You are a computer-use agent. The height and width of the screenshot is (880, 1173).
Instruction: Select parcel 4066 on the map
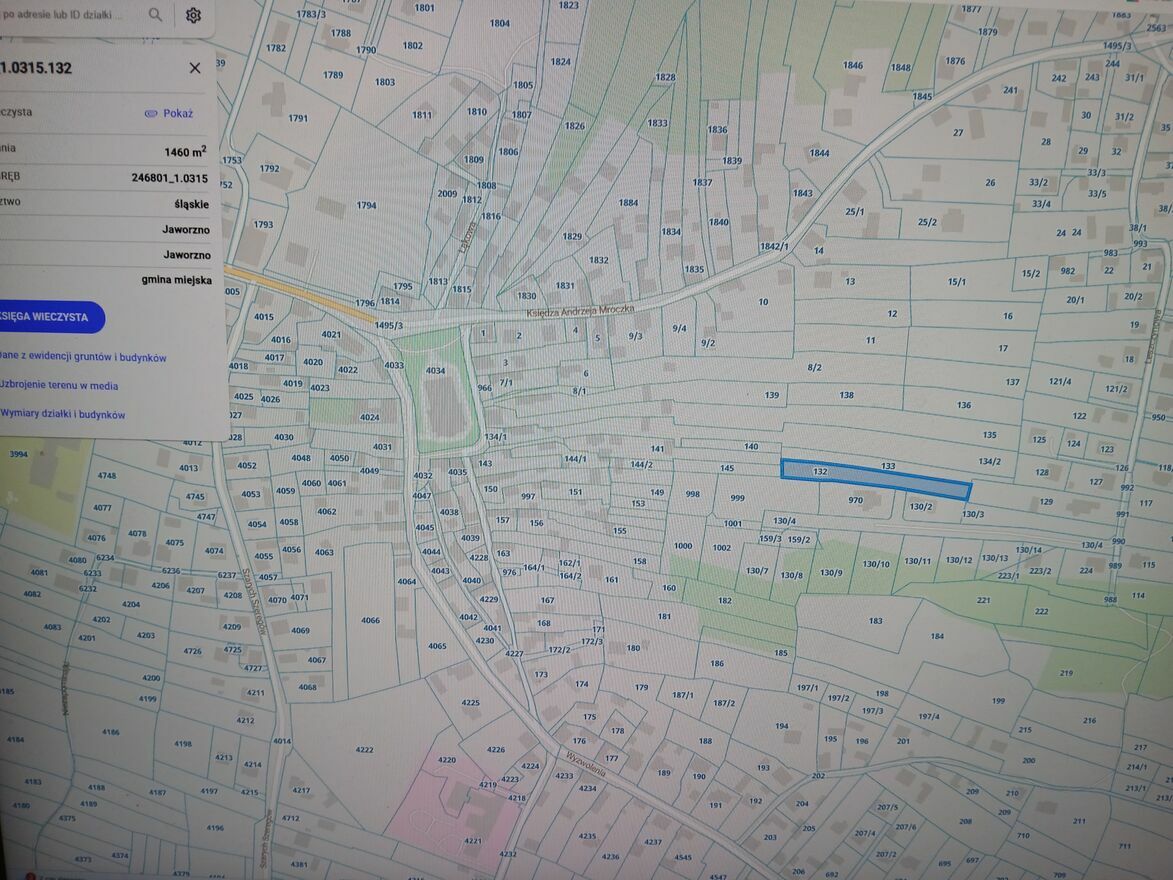370,620
